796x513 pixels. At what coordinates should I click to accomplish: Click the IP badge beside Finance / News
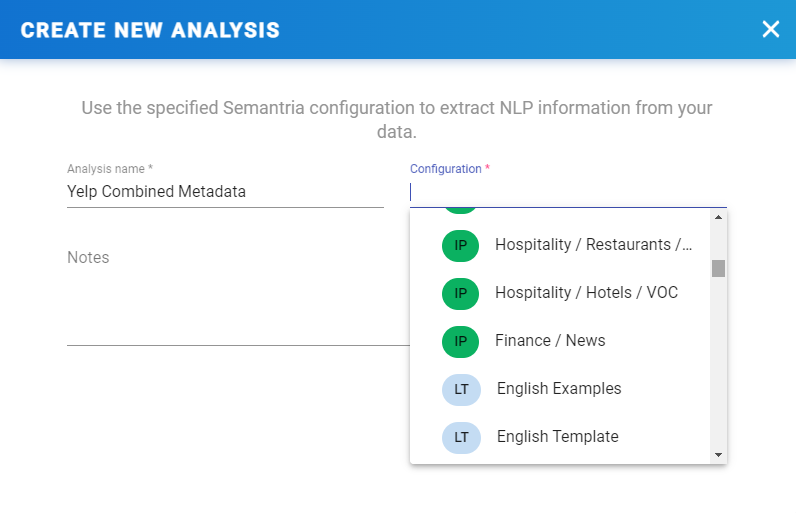pyautogui.click(x=461, y=341)
